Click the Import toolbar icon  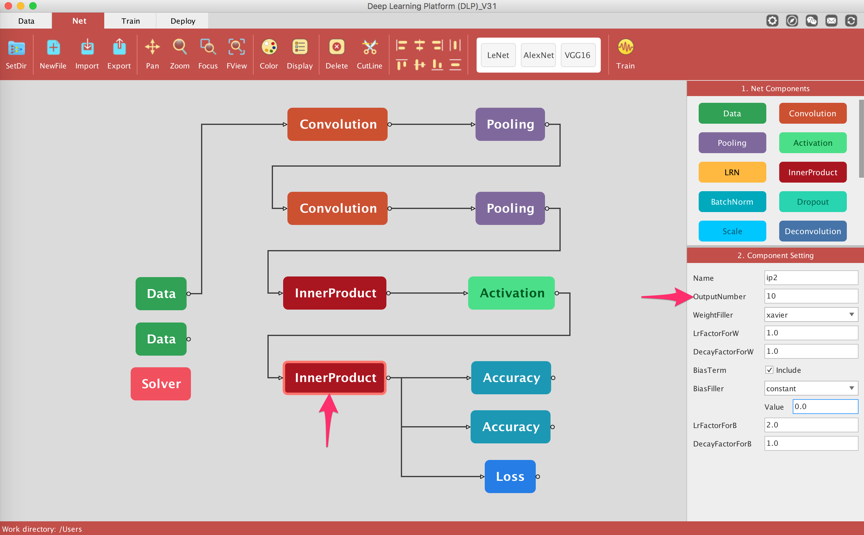[x=87, y=48]
